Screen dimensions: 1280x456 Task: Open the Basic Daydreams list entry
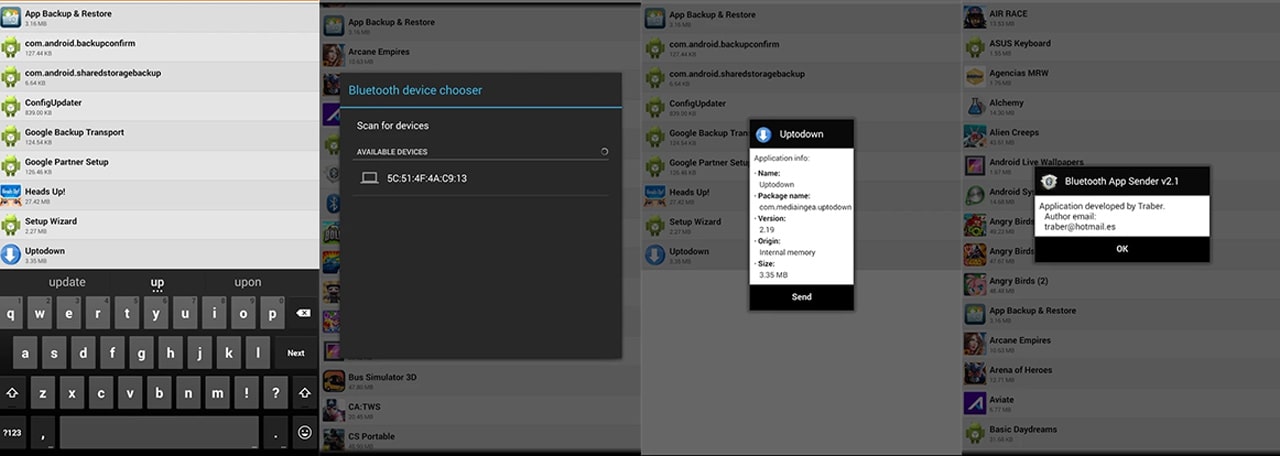(x=1121, y=433)
